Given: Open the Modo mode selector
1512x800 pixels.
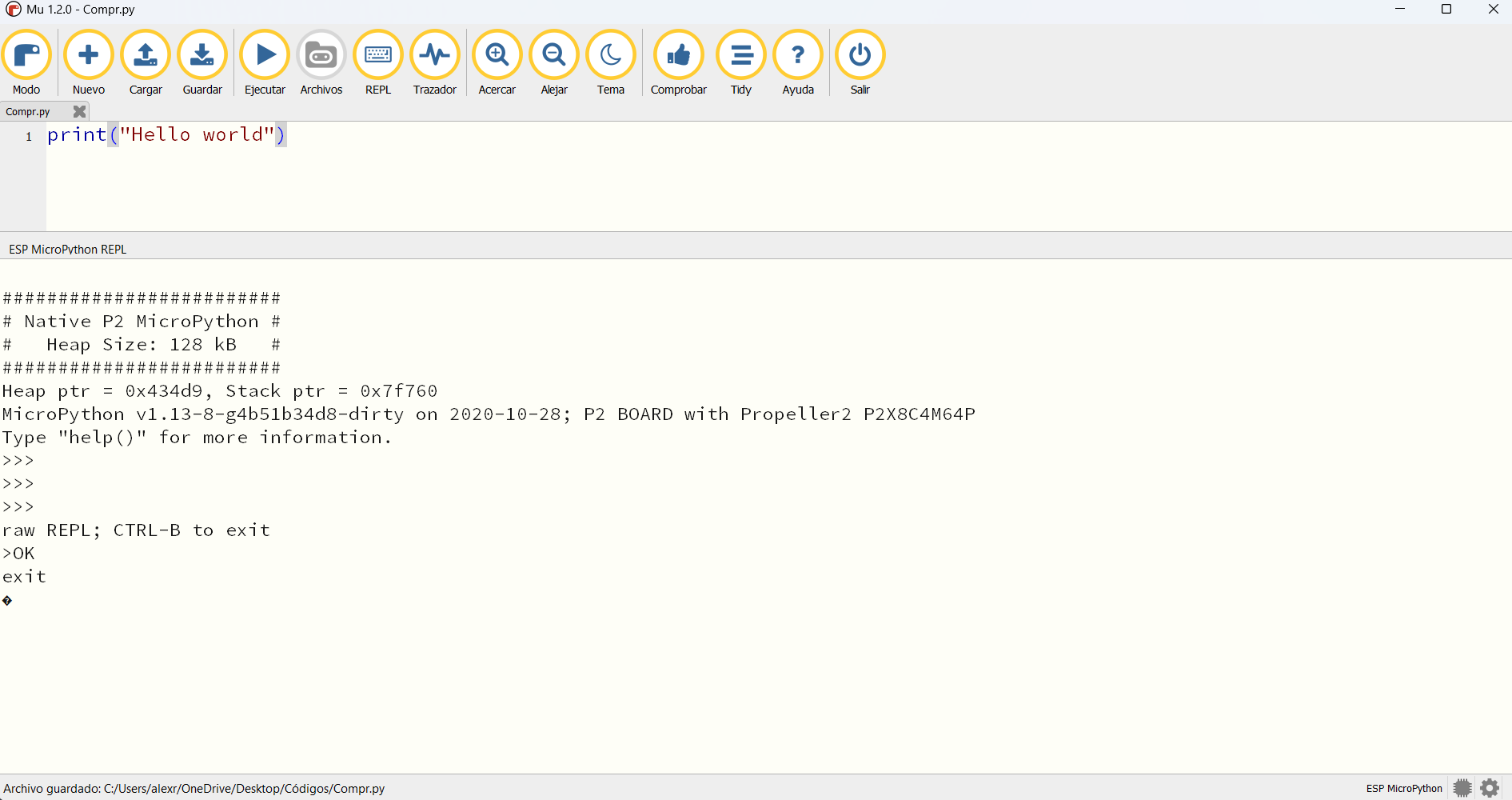Looking at the screenshot, I should tap(26, 62).
